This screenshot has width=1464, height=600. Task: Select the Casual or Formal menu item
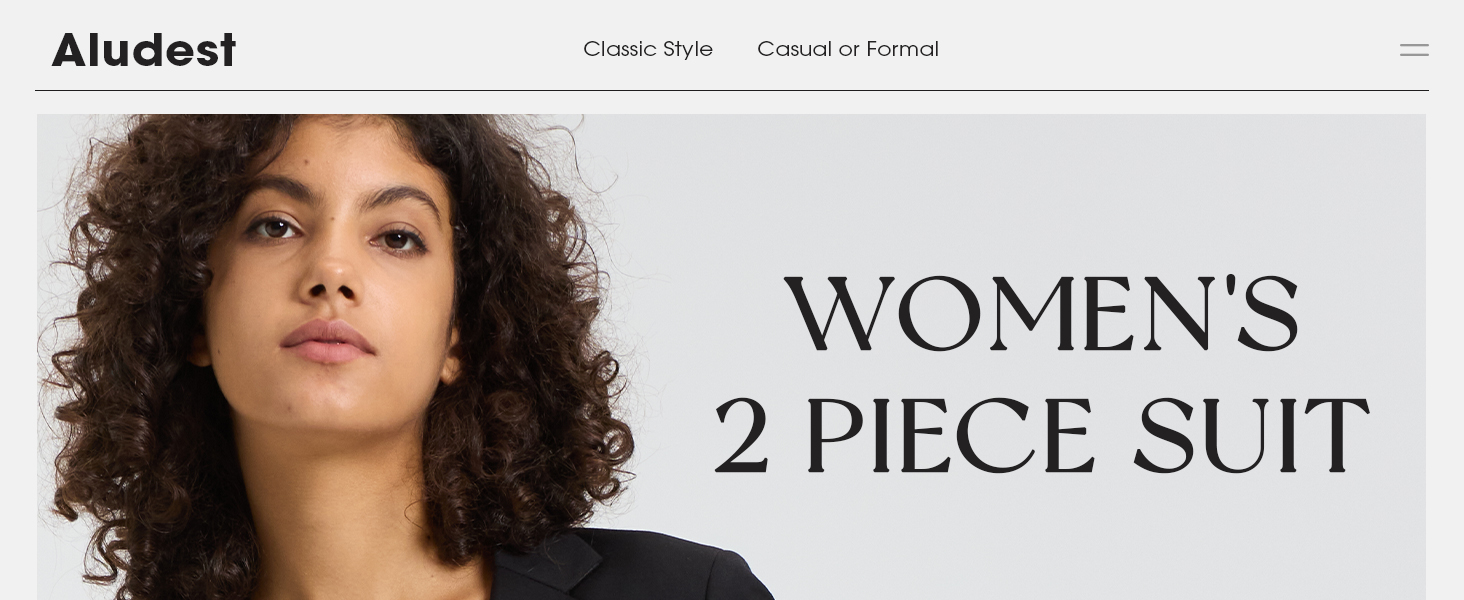click(x=848, y=49)
